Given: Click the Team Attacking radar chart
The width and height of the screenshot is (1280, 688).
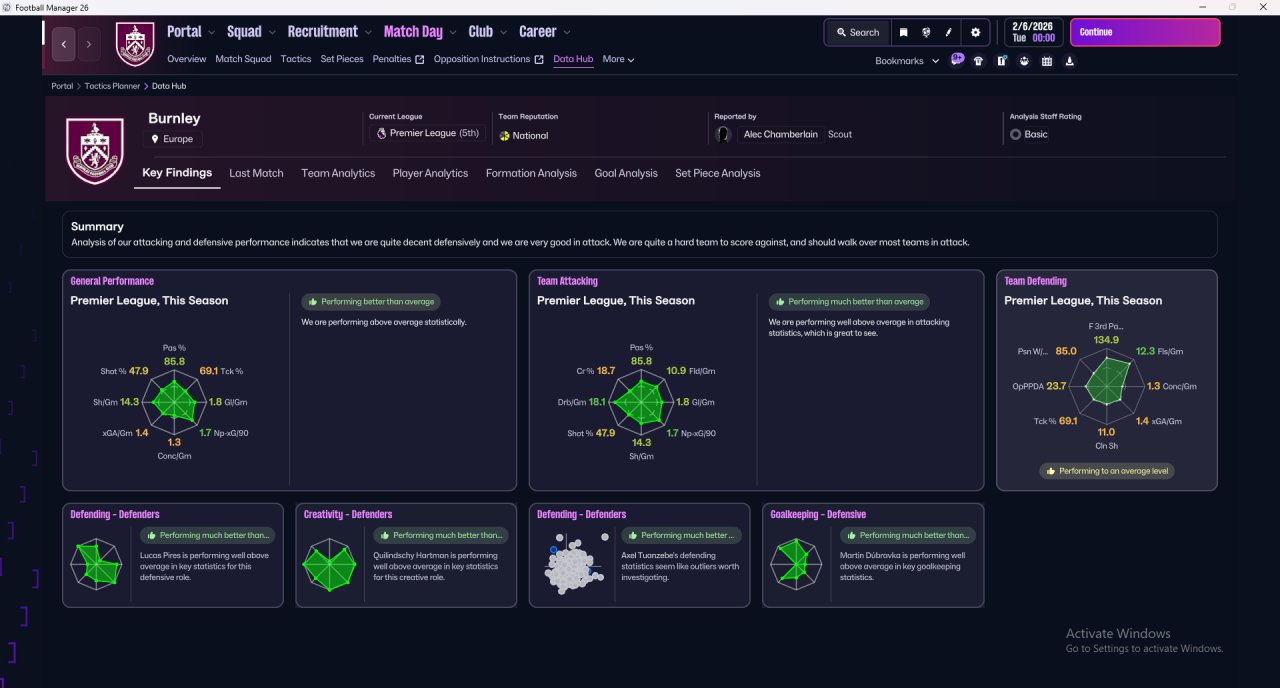Looking at the screenshot, I should click(x=641, y=401).
